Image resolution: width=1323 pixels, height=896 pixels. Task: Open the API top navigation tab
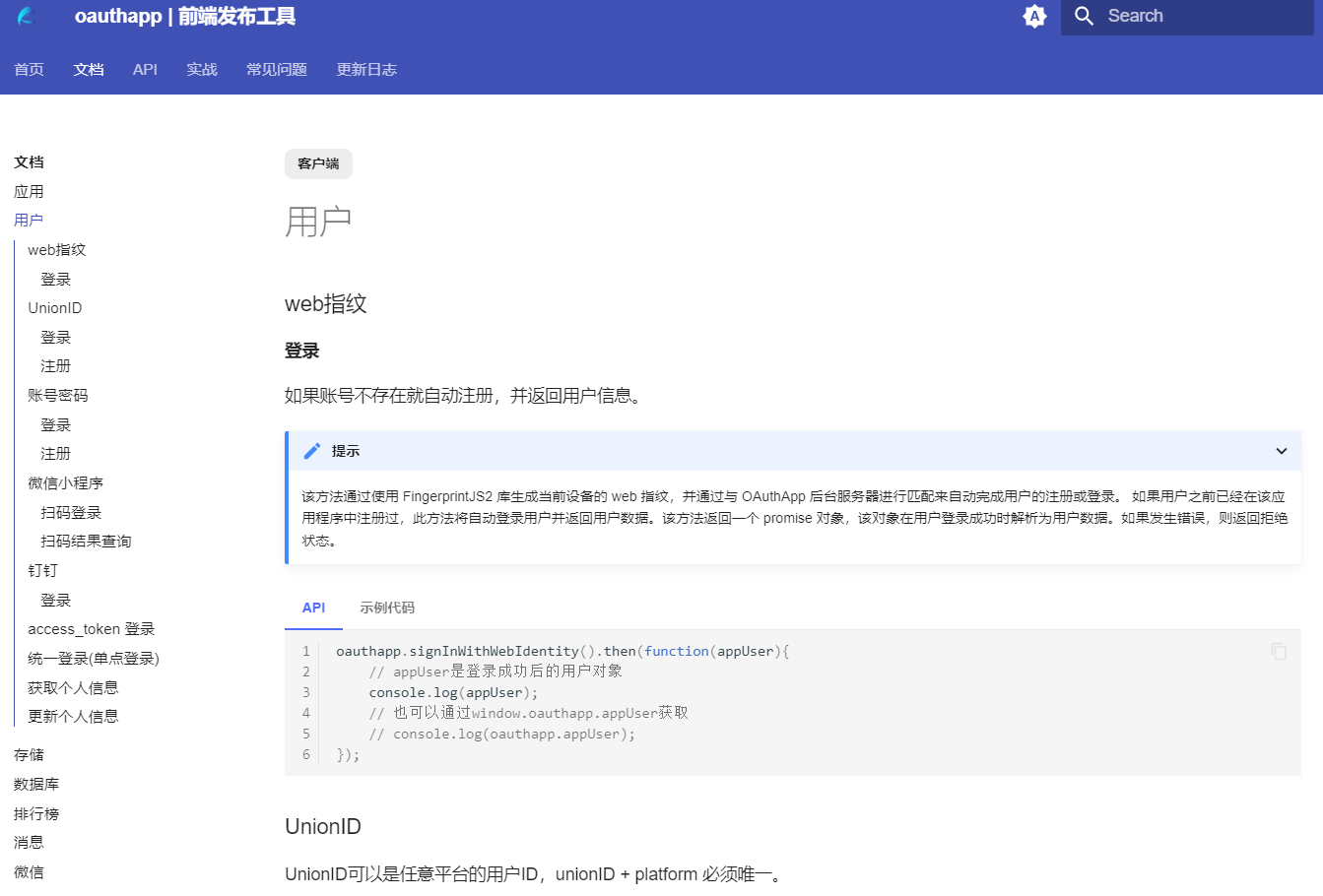[x=145, y=69]
